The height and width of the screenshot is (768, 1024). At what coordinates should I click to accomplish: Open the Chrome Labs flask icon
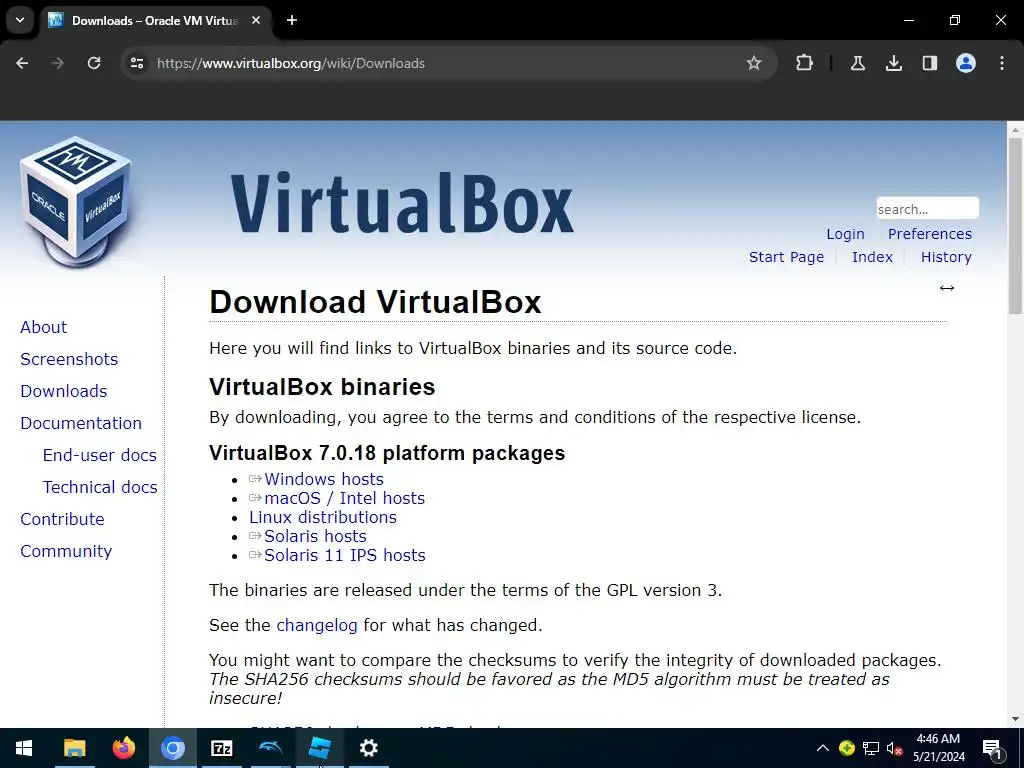857,63
